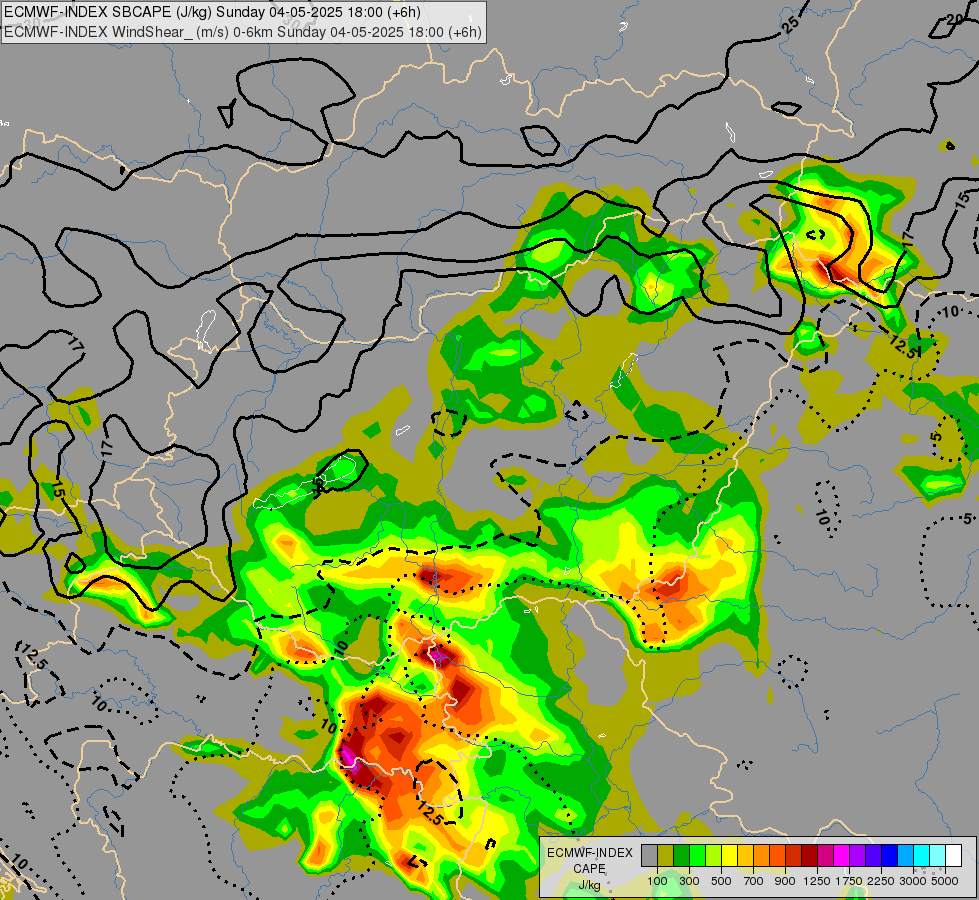The width and height of the screenshot is (979, 900).
Task: Click the white swatch at legend end
Action: pyautogui.click(x=953, y=855)
